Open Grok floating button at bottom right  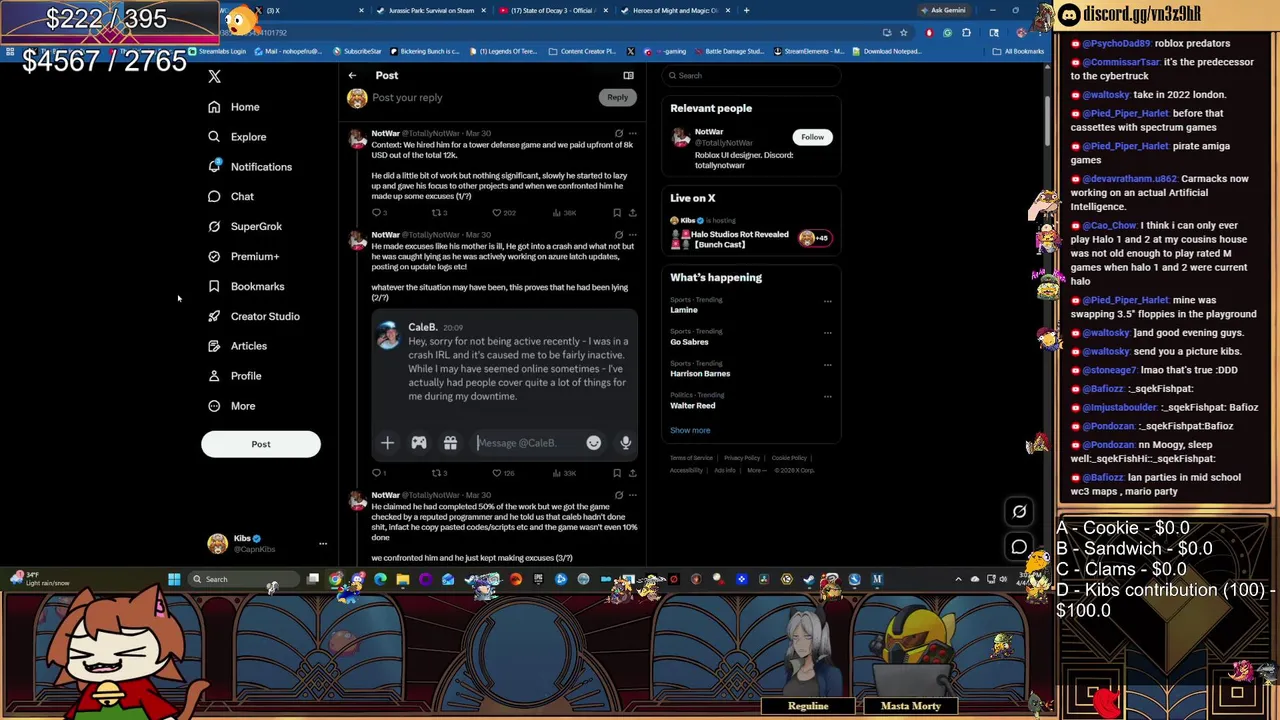tap(1019, 512)
